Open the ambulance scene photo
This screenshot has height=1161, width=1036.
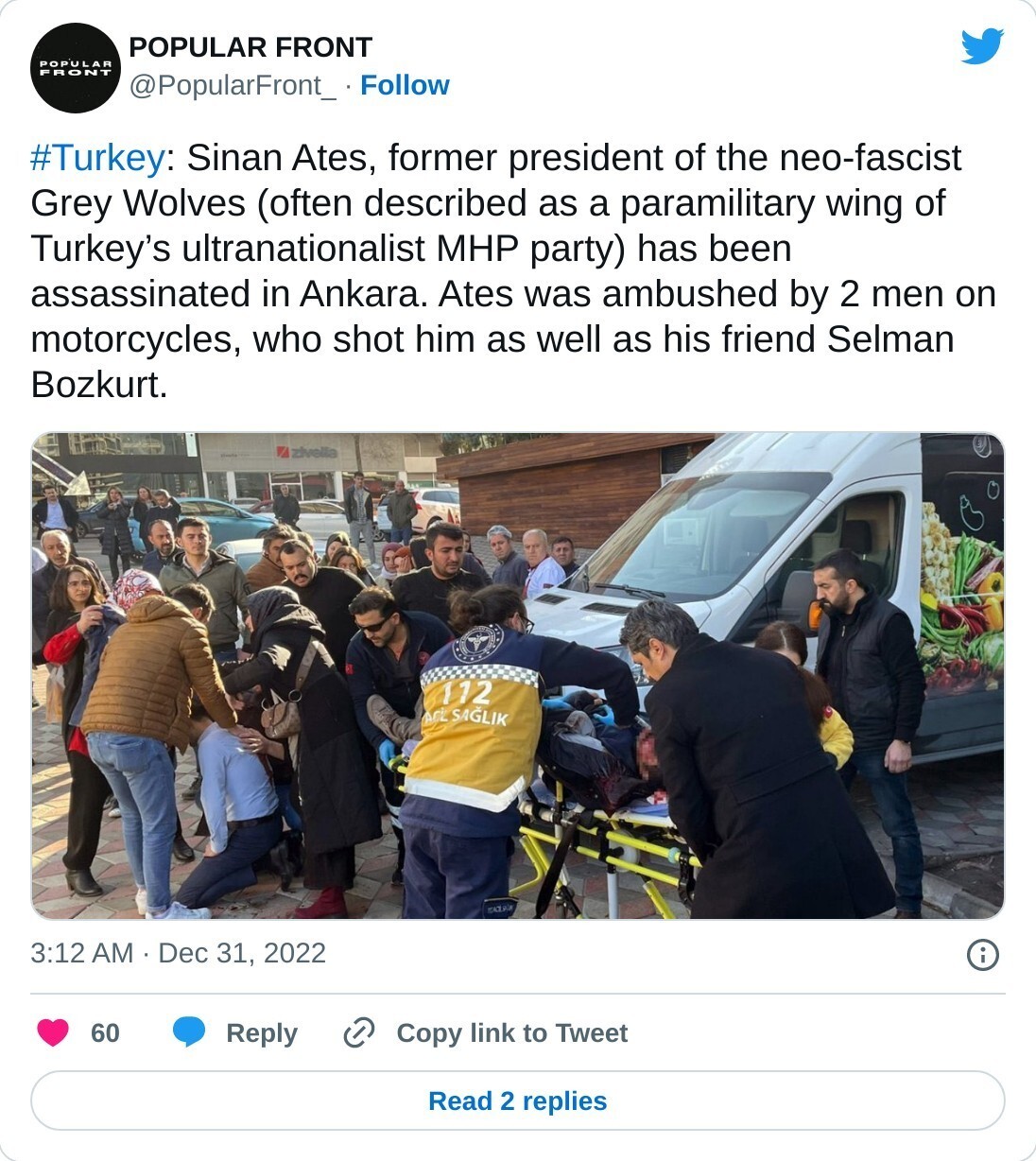[518, 676]
